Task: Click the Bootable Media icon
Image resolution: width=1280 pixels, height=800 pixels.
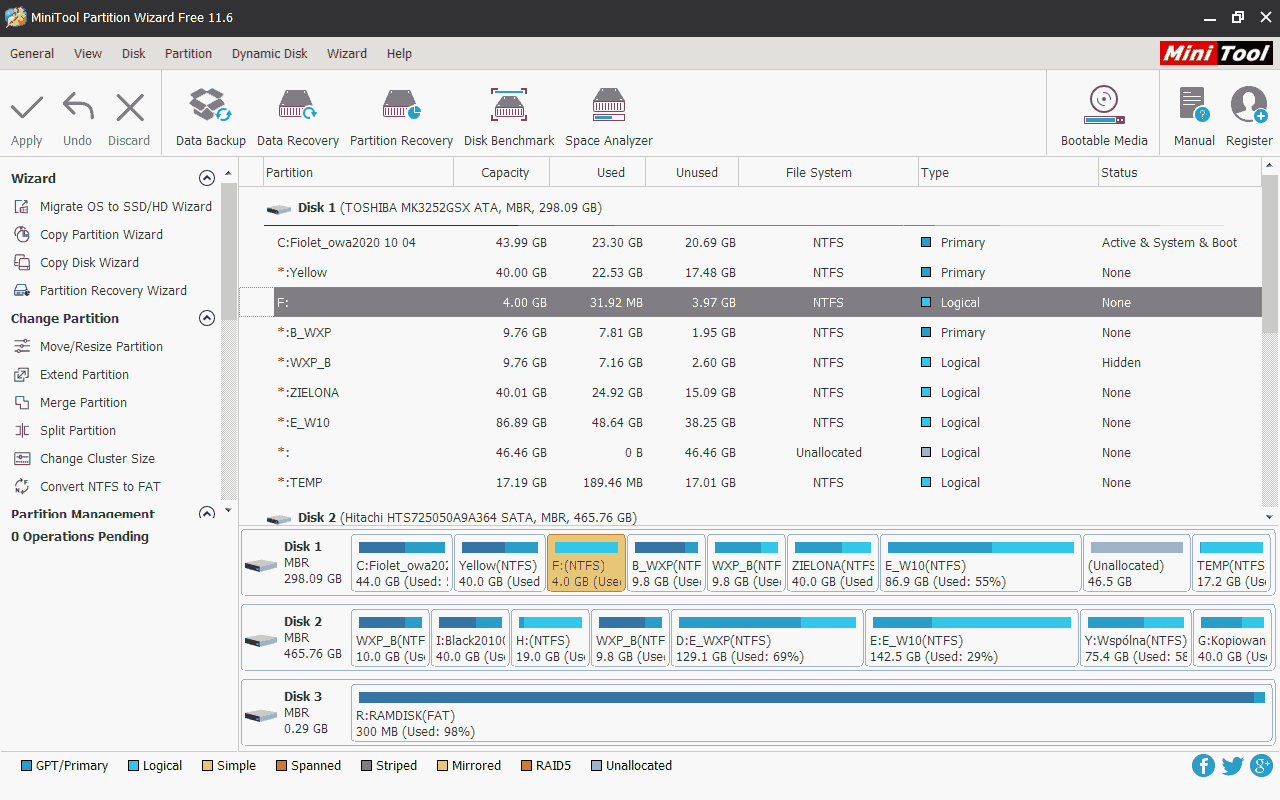Action: [1104, 116]
